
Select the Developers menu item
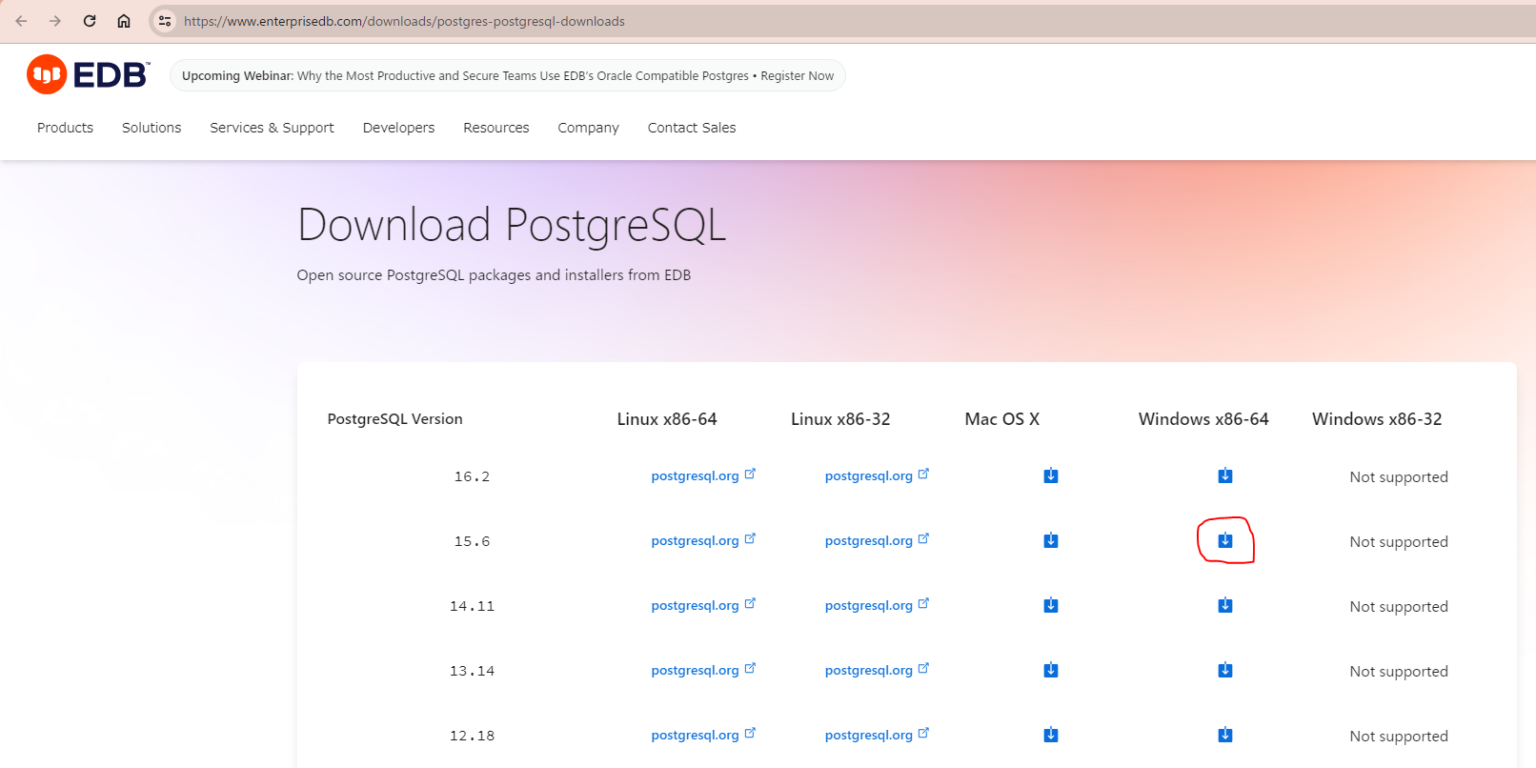tap(398, 127)
